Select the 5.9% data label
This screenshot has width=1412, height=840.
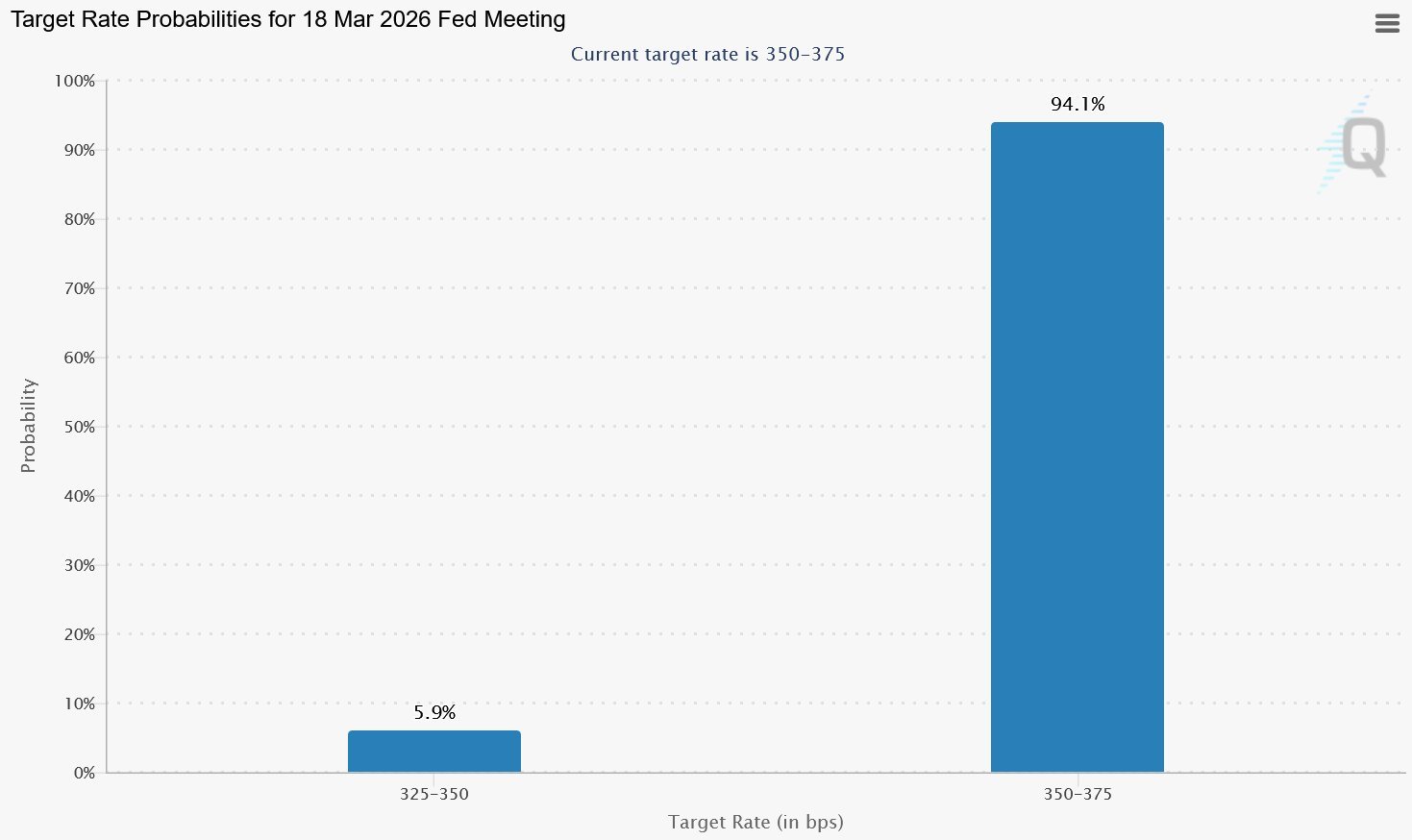(434, 712)
